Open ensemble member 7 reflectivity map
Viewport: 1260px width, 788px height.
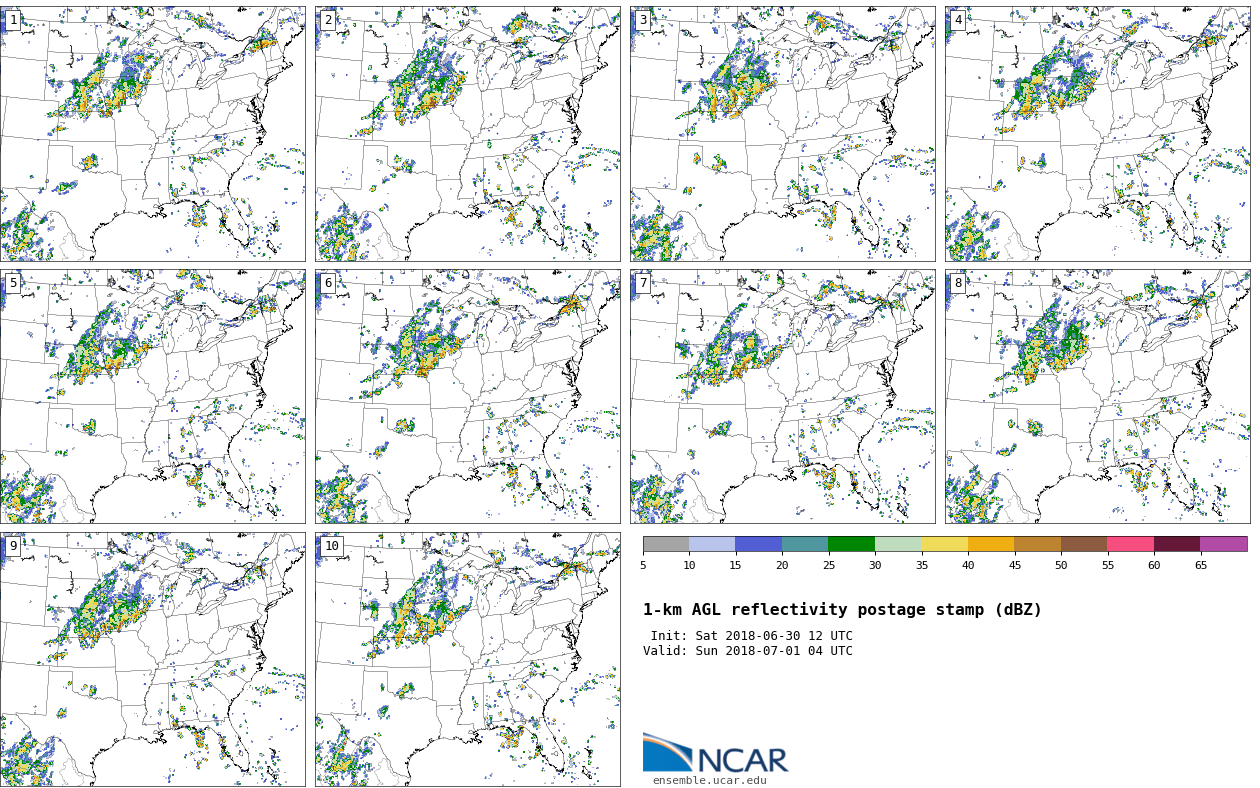coord(783,396)
